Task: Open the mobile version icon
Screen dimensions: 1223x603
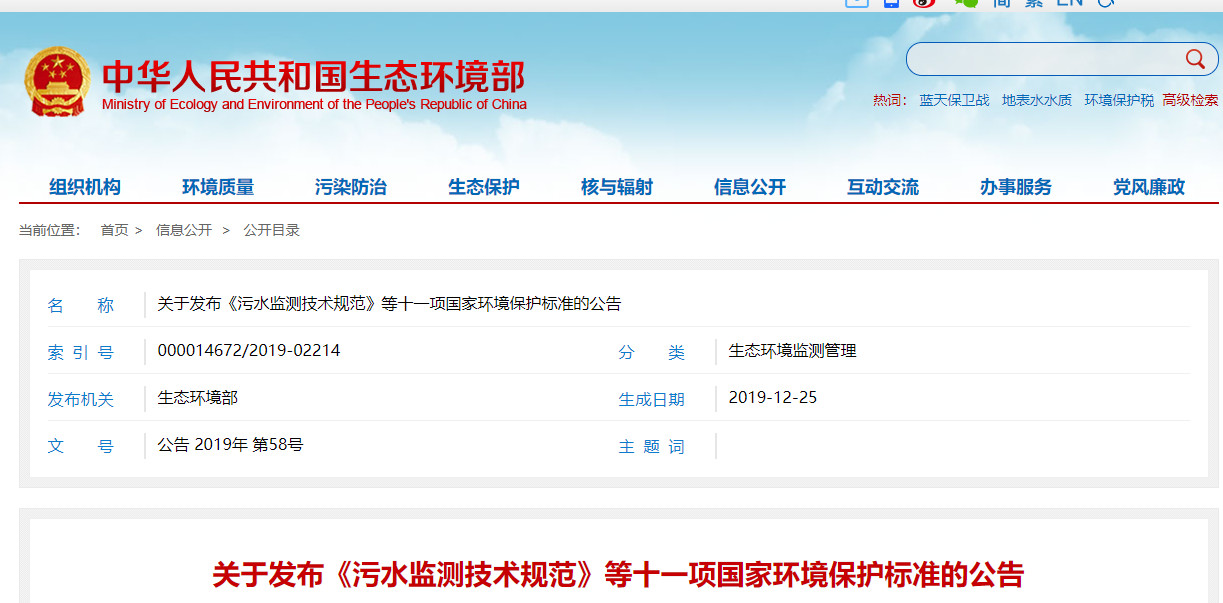Action: click(x=891, y=3)
